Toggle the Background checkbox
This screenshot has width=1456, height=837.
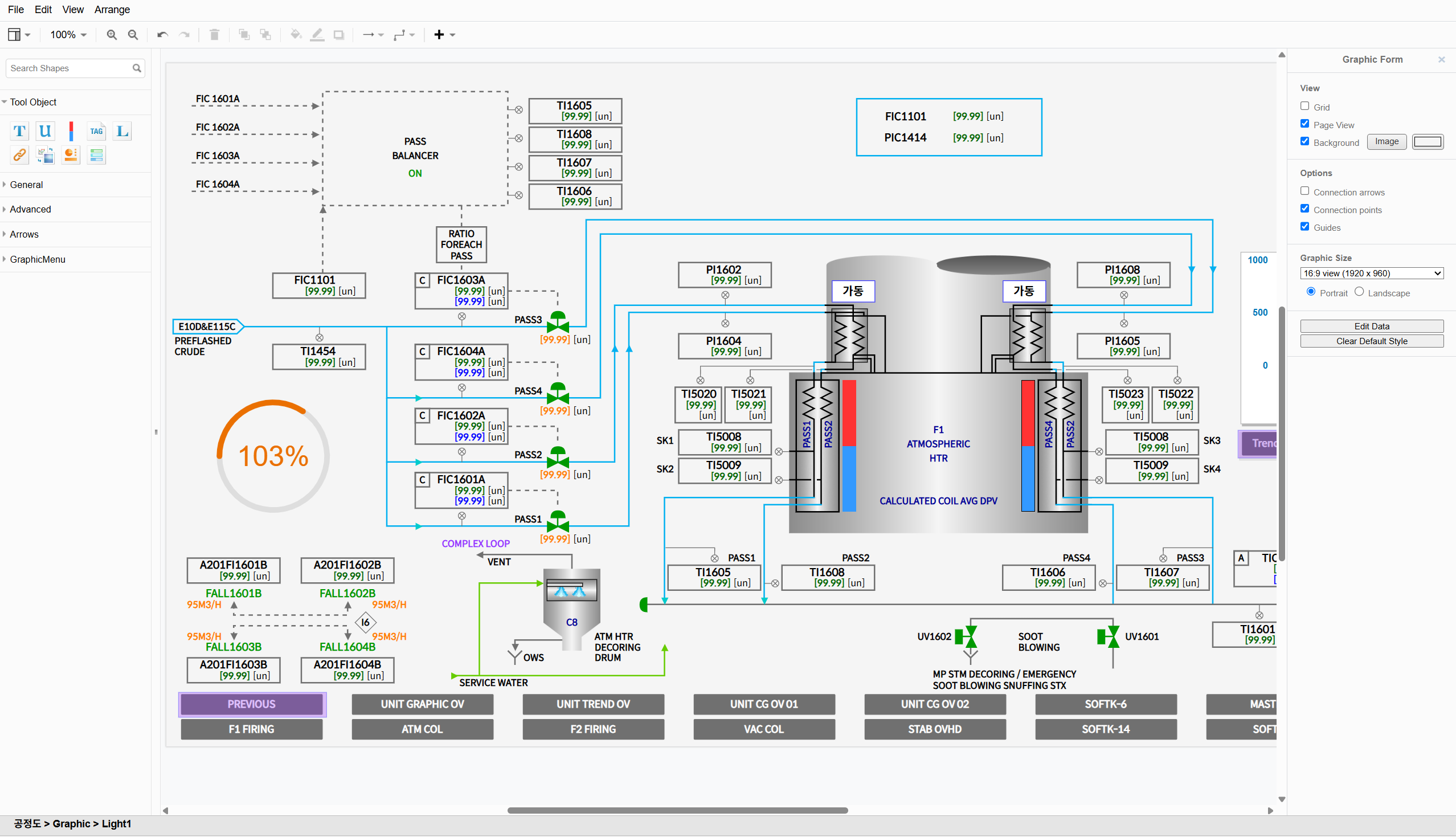tap(1305, 142)
